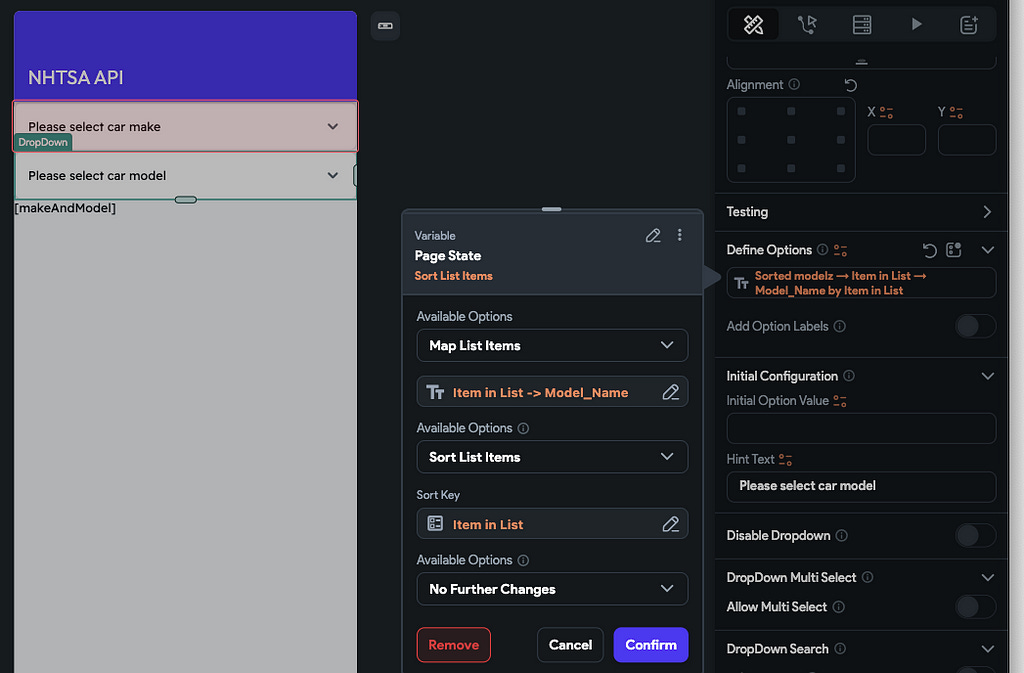Reset alignment with the undo icon
Image resolution: width=1024 pixels, height=673 pixels.
pos(850,85)
